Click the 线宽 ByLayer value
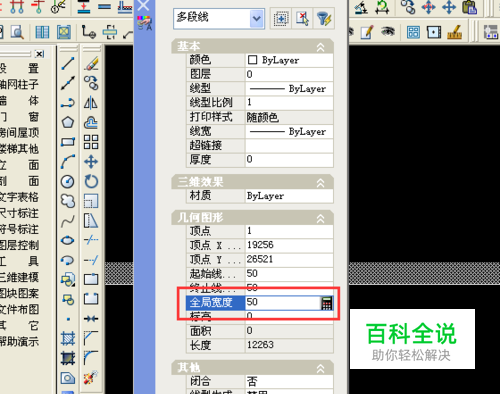Image resolution: width=500 pixels, height=394 pixels. [x=289, y=132]
